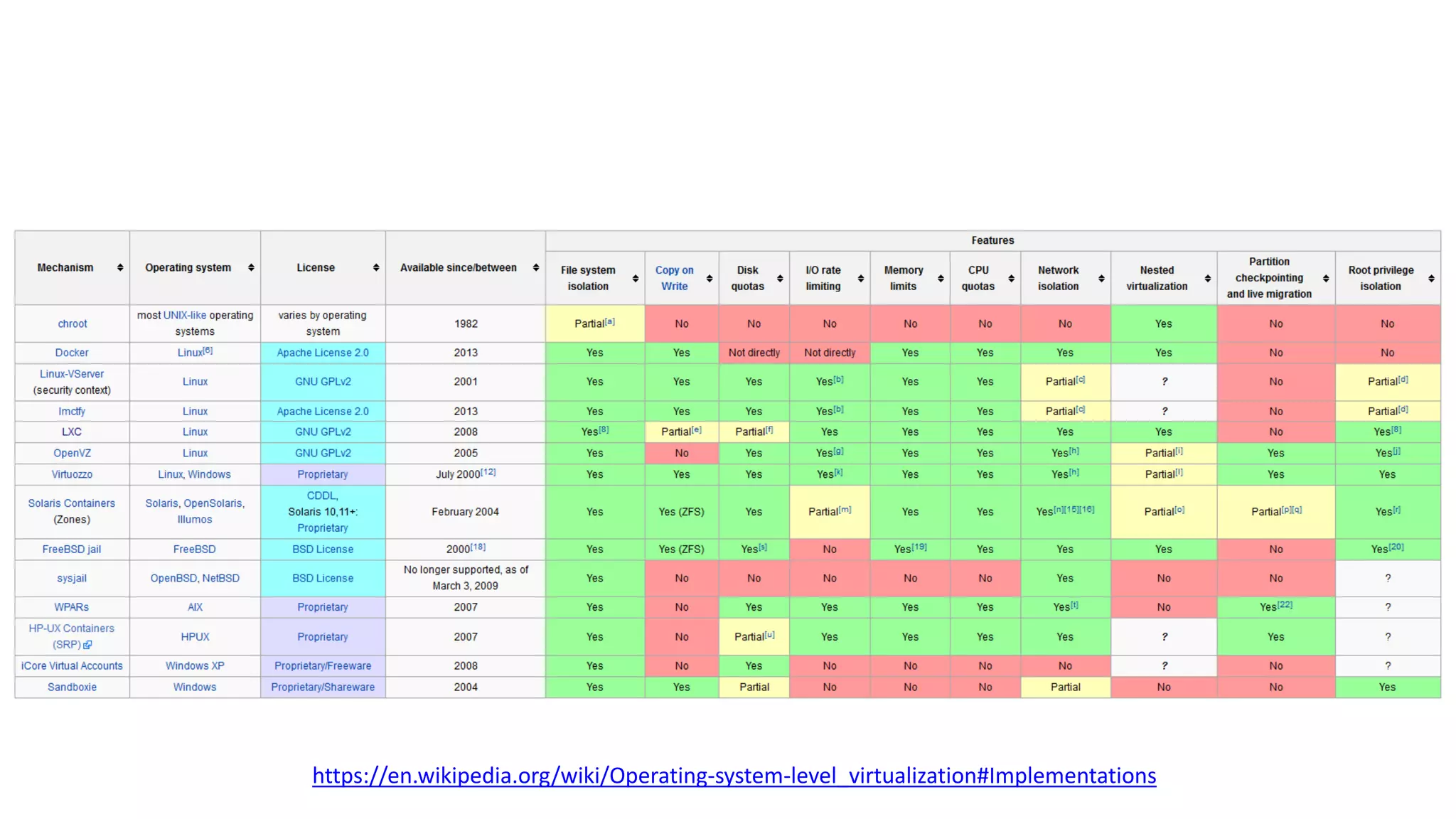Image resolution: width=1456 pixels, height=819 pixels.
Task: Click GNU GPLv2 in LXC row
Action: (323, 432)
